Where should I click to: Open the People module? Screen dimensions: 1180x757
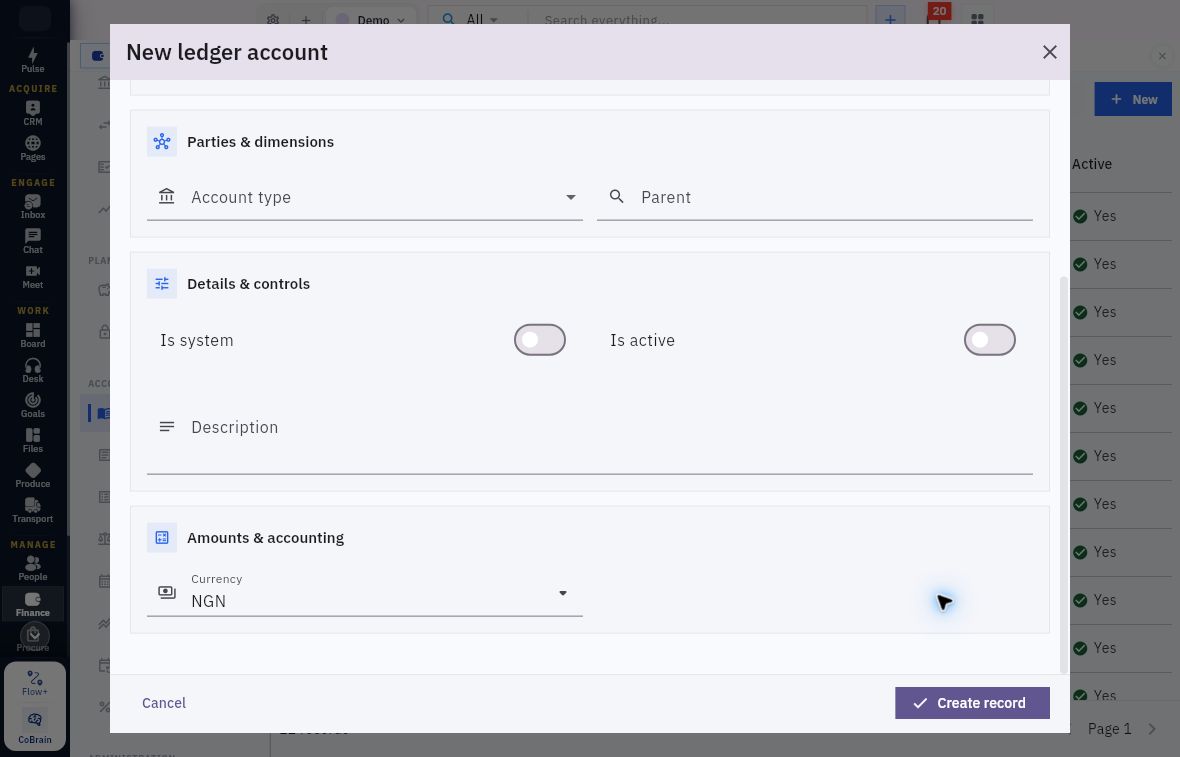click(x=32, y=568)
